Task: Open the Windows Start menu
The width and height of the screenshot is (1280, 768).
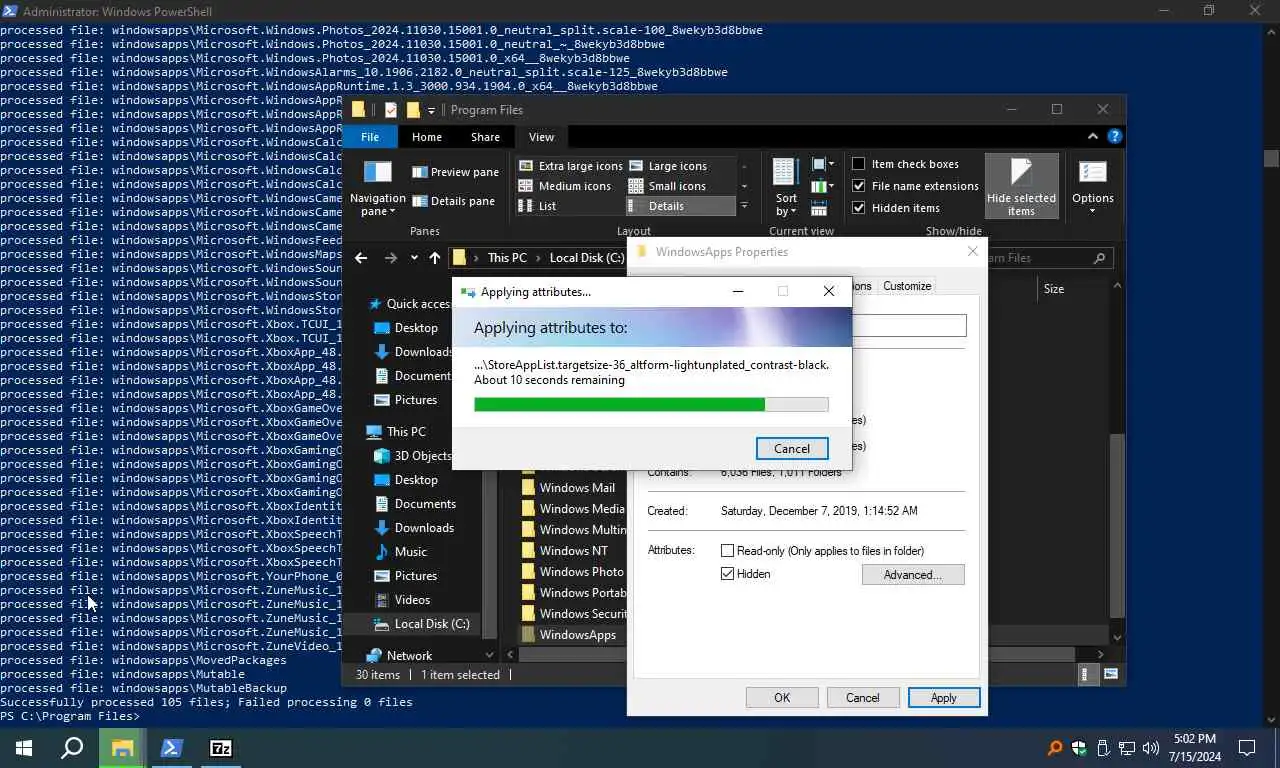Action: (x=24, y=748)
